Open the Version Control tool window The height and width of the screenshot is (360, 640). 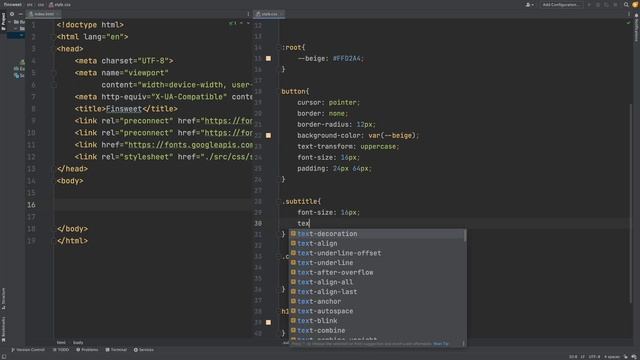(x=28, y=350)
